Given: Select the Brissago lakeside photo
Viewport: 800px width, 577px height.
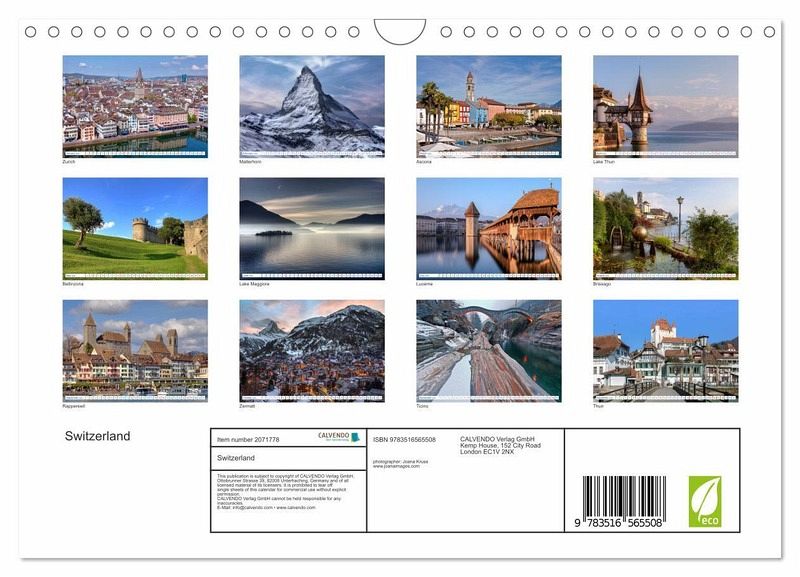Looking at the screenshot, I should click(665, 228).
